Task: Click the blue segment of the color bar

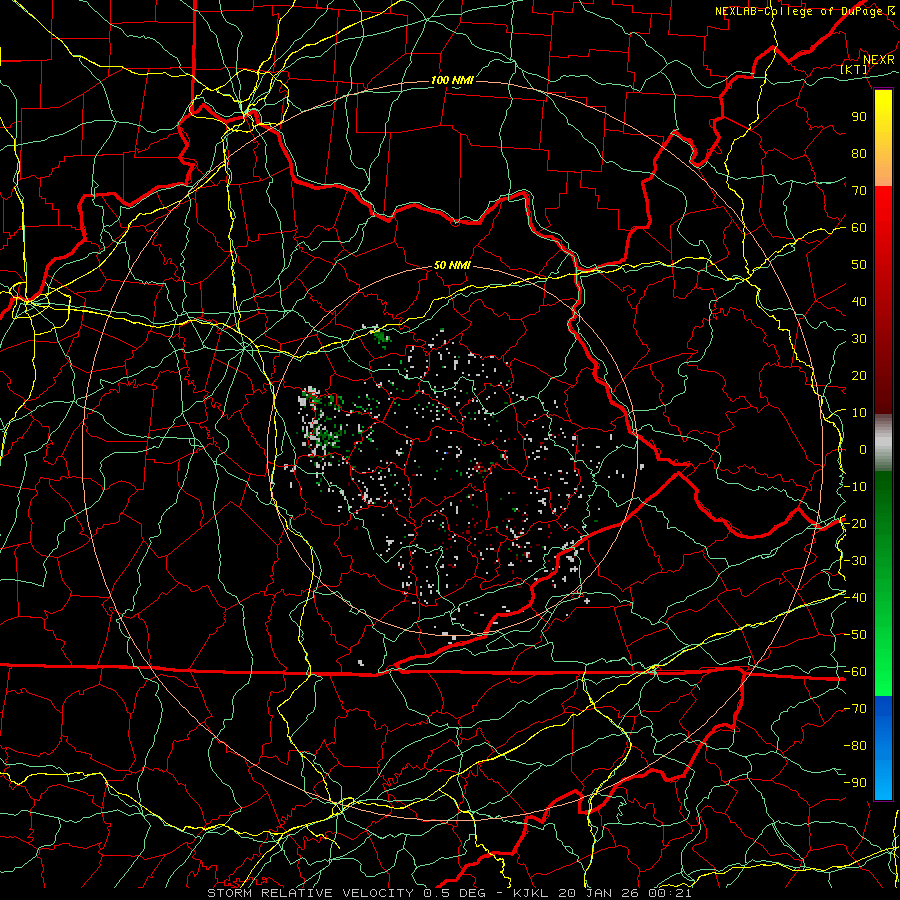Action: coord(883,747)
